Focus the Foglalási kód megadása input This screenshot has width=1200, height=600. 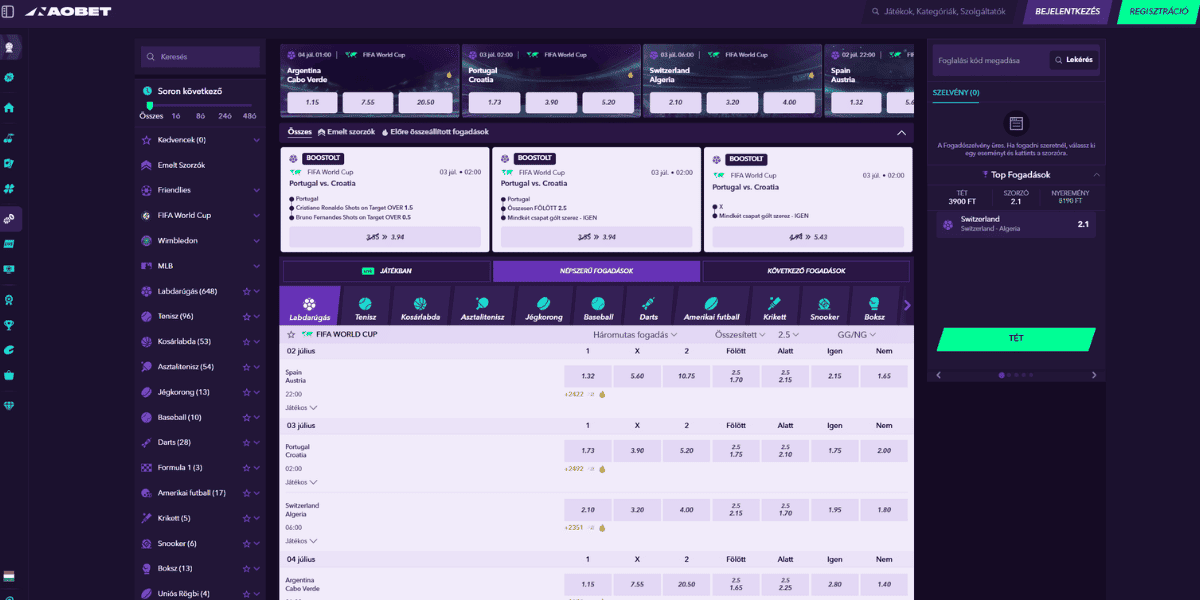[990, 60]
